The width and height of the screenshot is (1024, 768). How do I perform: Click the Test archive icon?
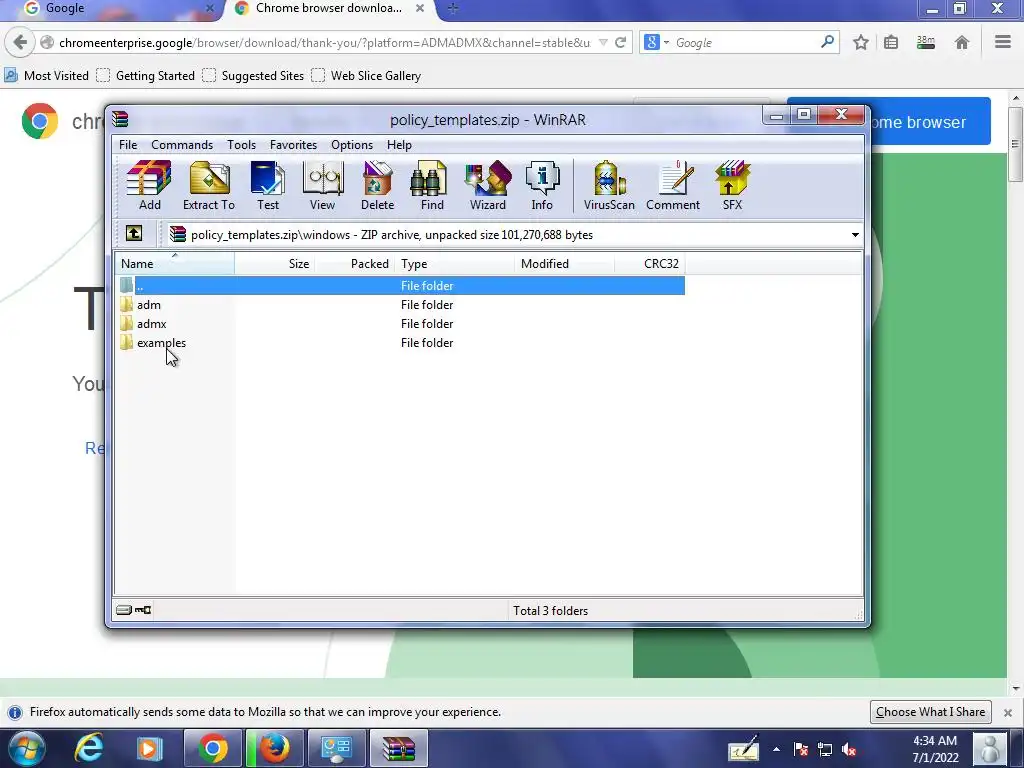tap(268, 185)
